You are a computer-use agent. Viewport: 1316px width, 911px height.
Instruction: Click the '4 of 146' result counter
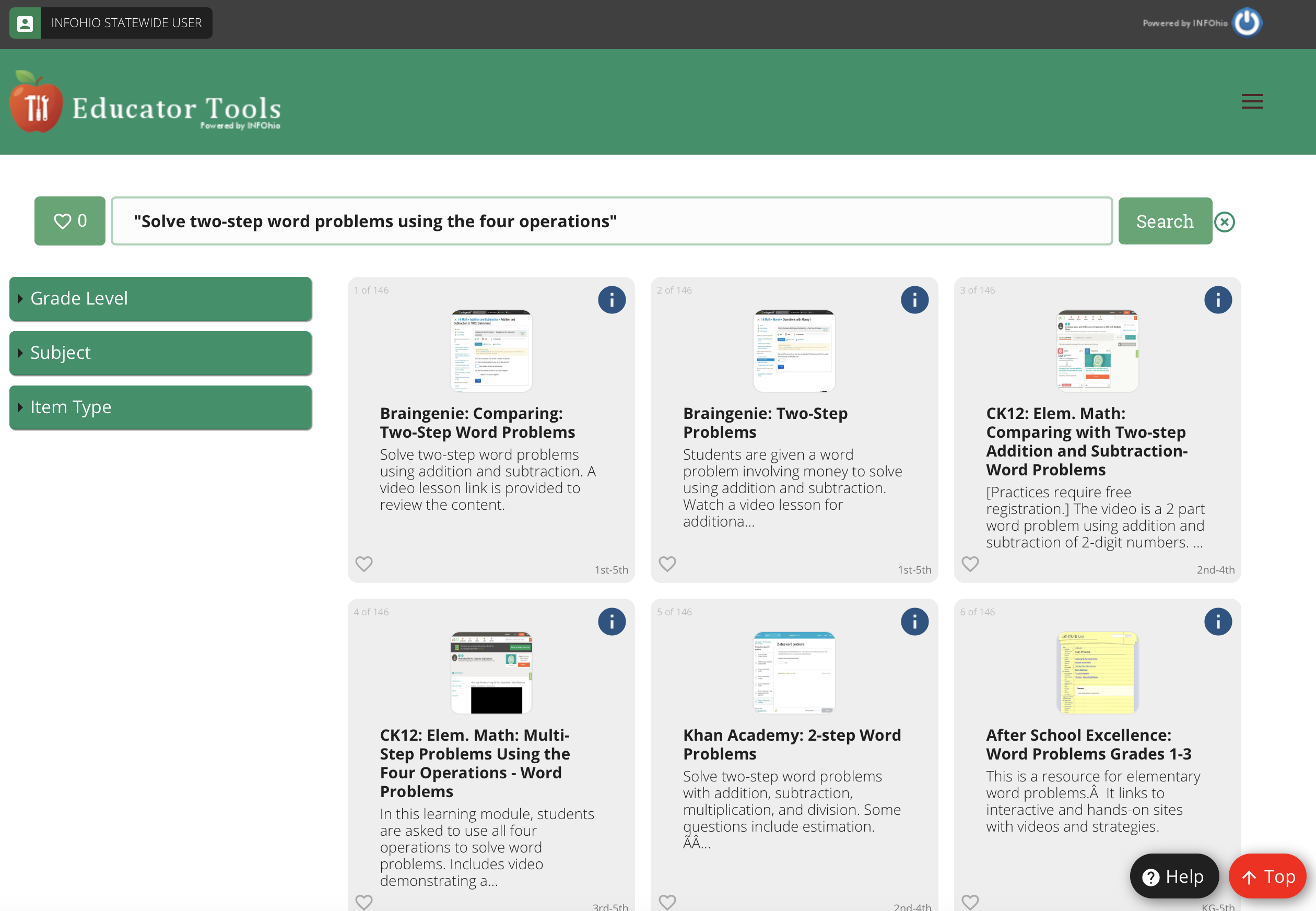(371, 612)
